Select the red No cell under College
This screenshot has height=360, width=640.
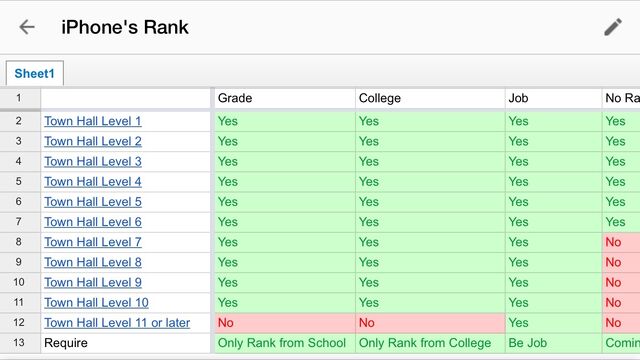430,323
